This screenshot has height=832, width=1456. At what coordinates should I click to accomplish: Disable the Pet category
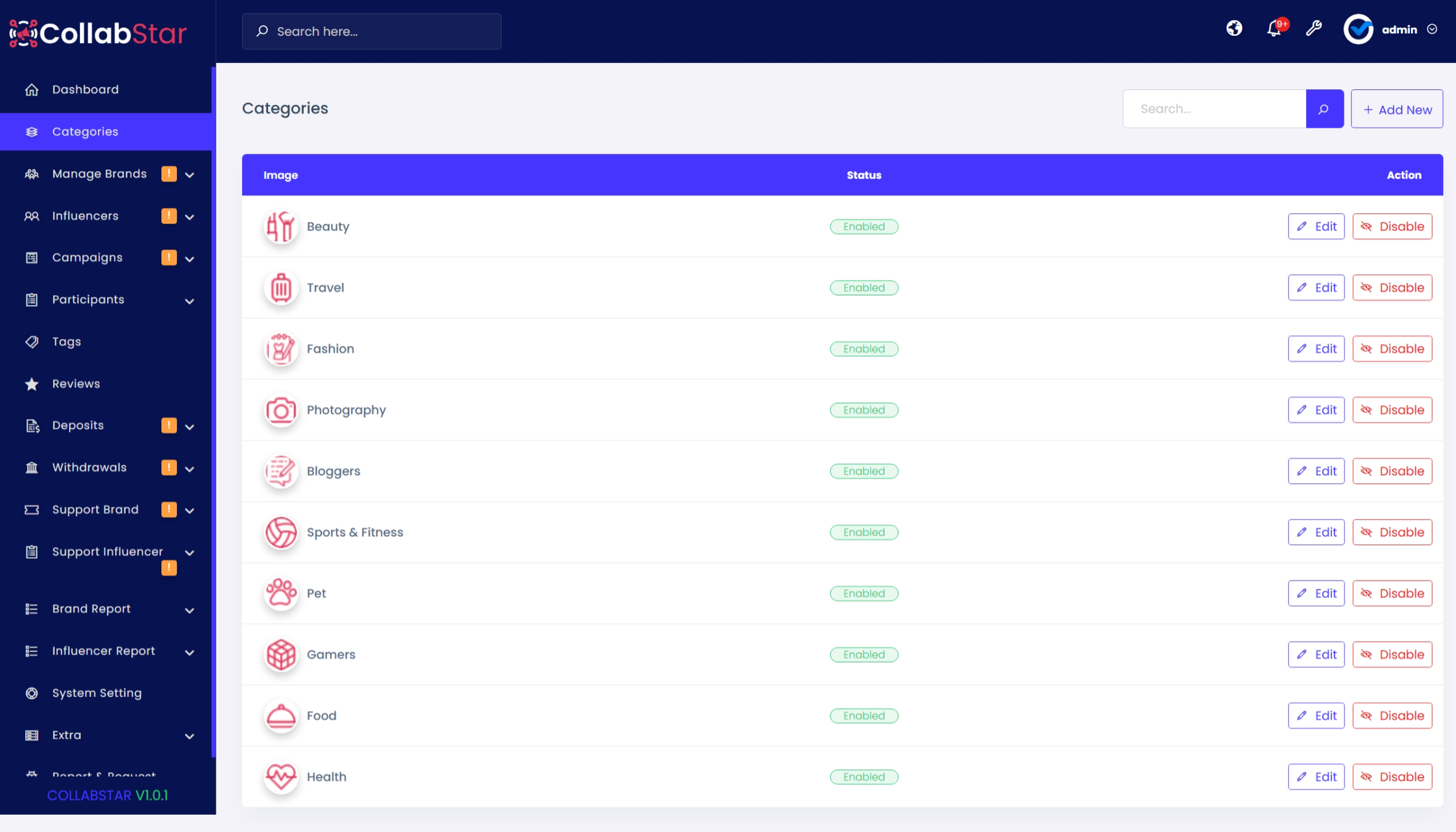[1392, 593]
